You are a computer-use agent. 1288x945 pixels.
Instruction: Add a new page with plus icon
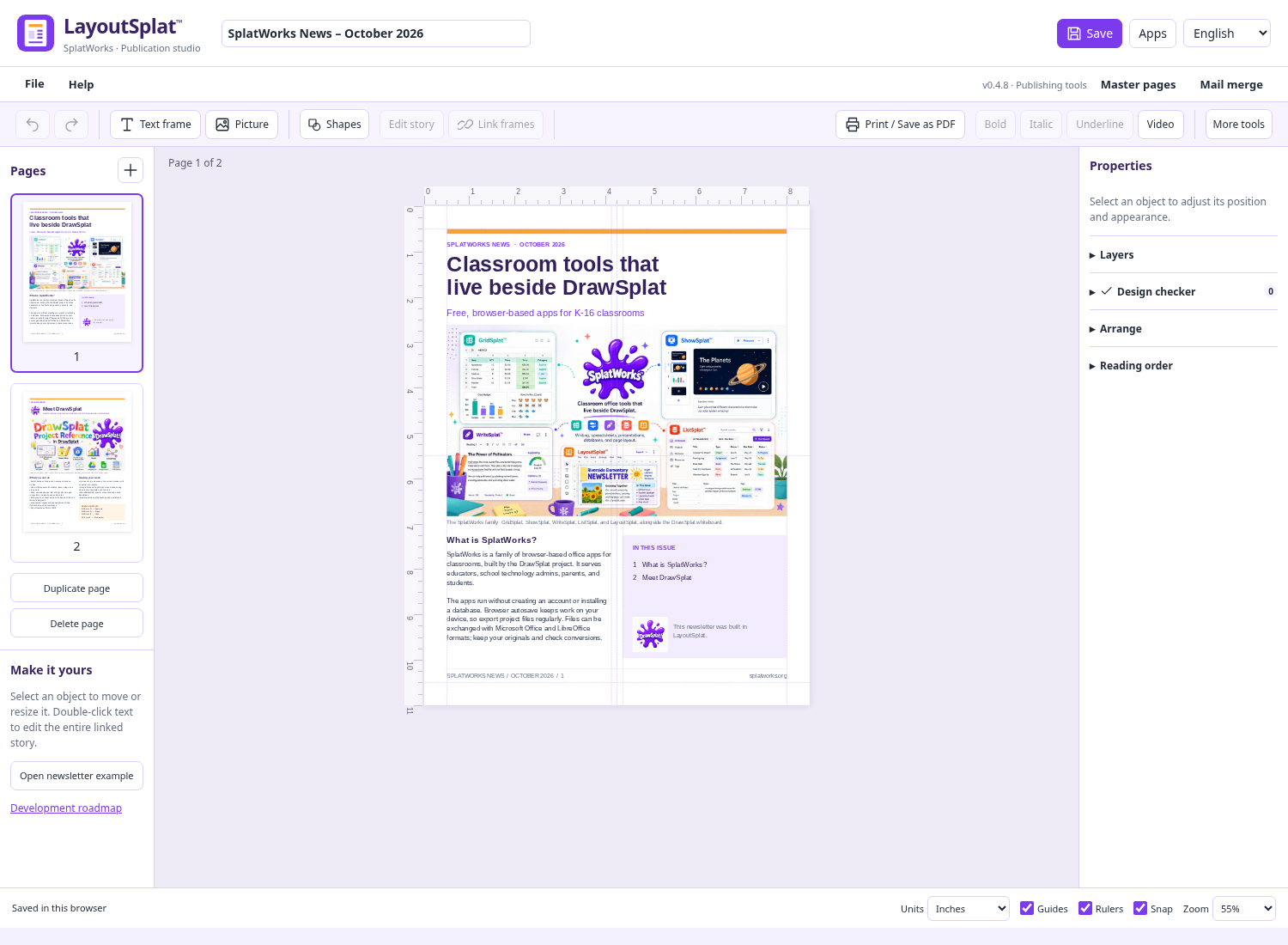[x=131, y=170]
